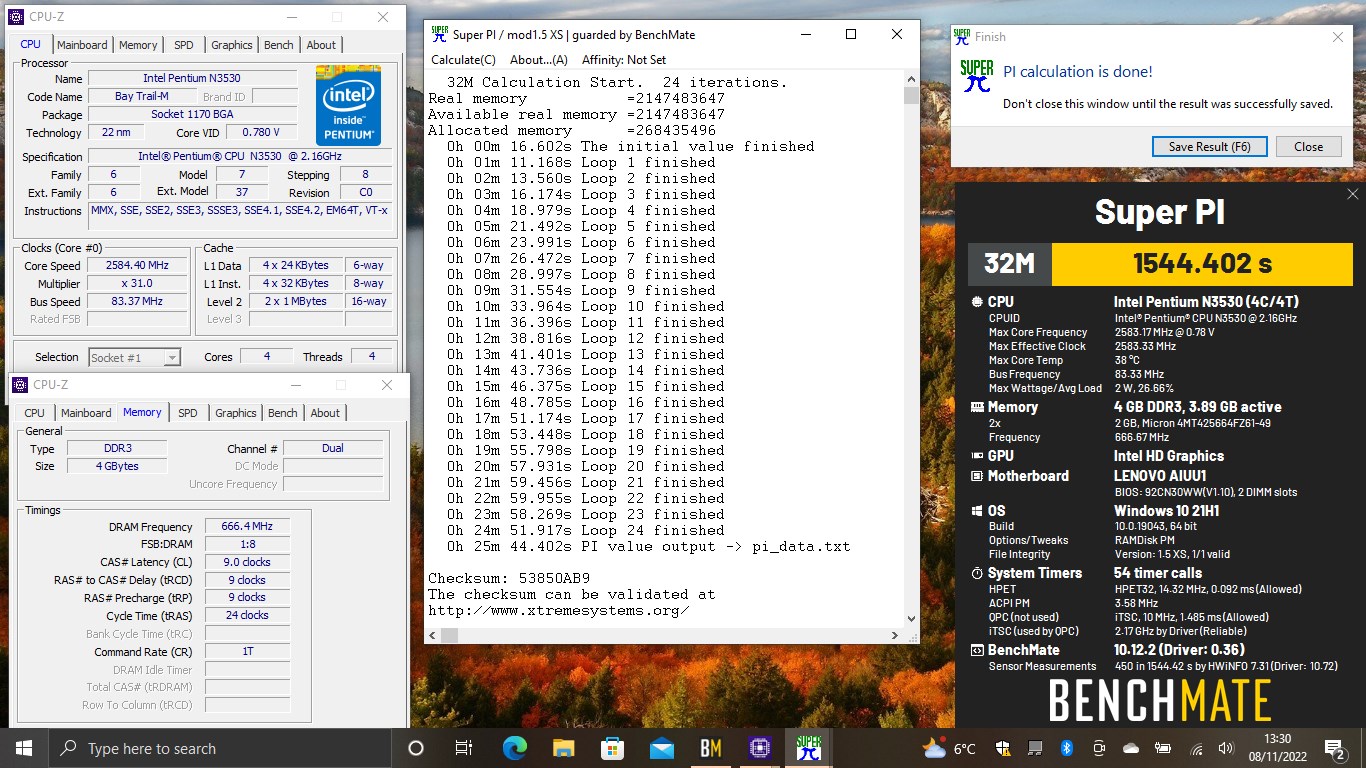Switch to Memory tab in top CPU-Z
Viewport: 1366px width, 768px height.
click(138, 45)
